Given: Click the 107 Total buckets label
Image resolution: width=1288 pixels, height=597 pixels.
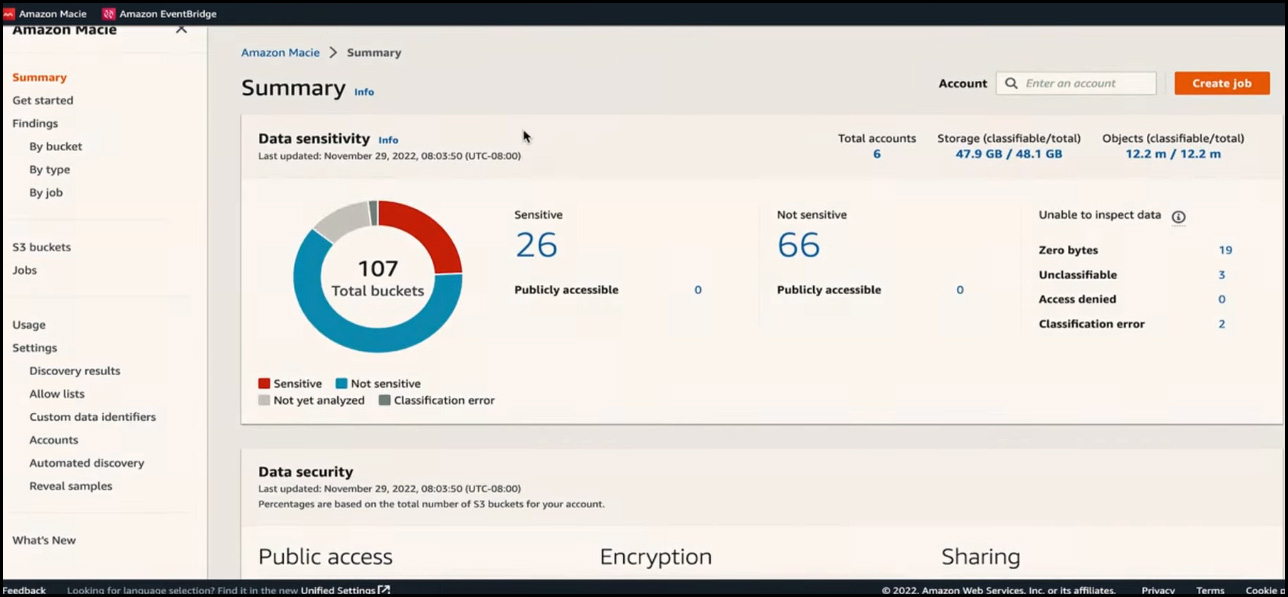Looking at the screenshot, I should 378,278.
